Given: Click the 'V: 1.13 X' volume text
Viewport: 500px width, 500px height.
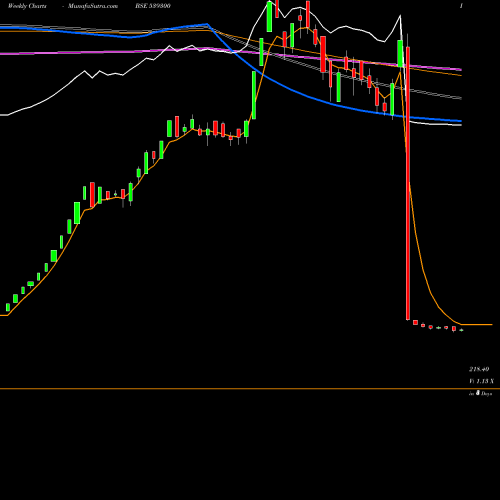Looking at the screenshot, I should click(x=481, y=381).
